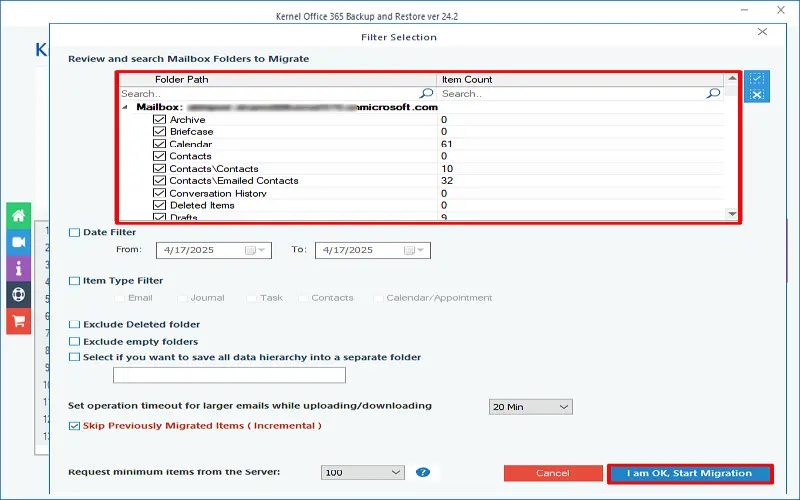The width and height of the screenshot is (800, 500).
Task: Close the Filter Selection dialog
Action: click(762, 32)
